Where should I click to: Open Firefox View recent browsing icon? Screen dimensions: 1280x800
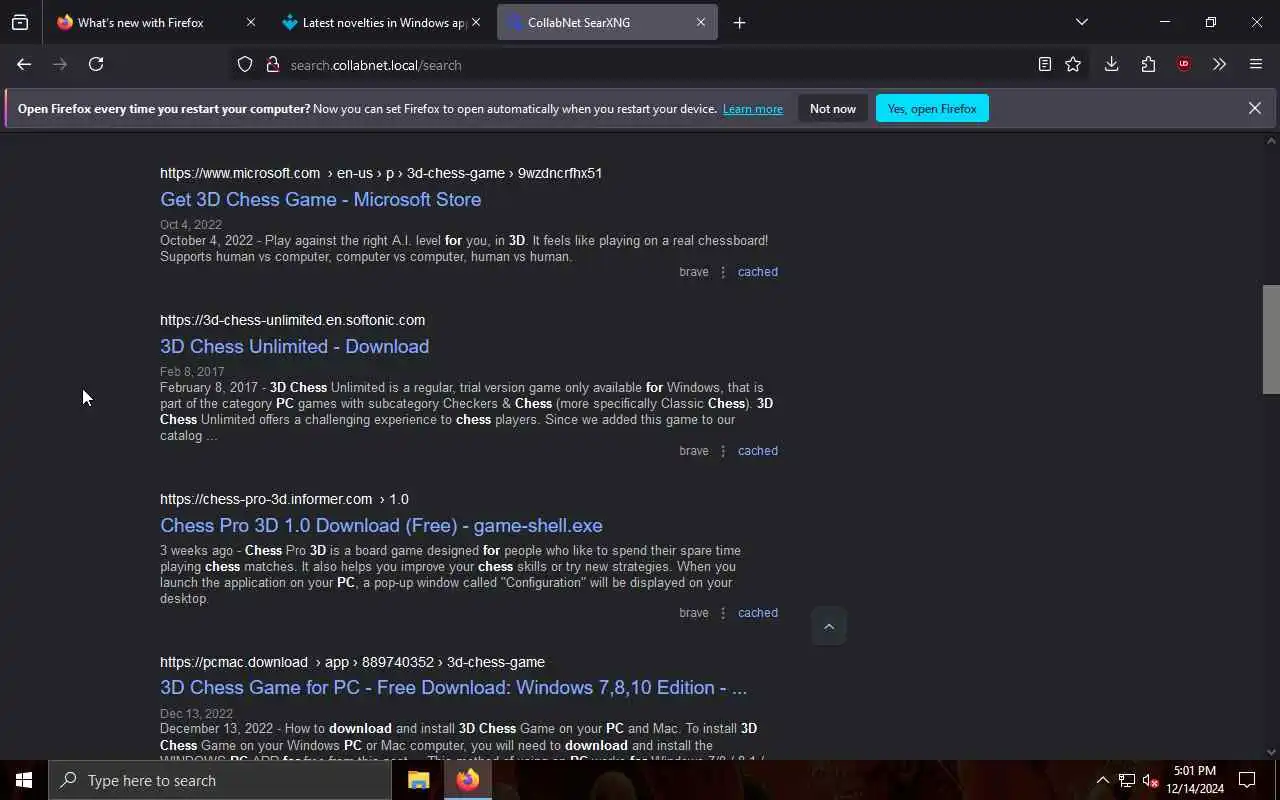pyautogui.click(x=20, y=22)
